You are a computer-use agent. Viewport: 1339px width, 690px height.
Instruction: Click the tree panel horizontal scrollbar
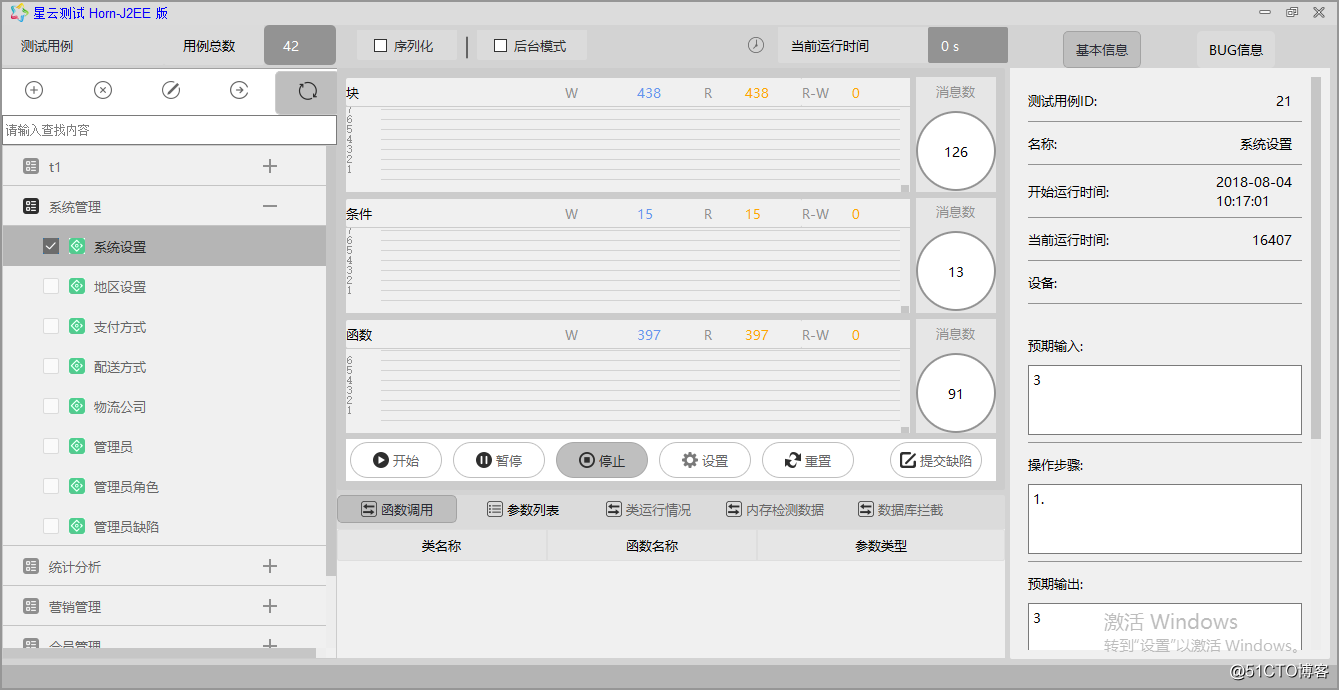(159, 653)
